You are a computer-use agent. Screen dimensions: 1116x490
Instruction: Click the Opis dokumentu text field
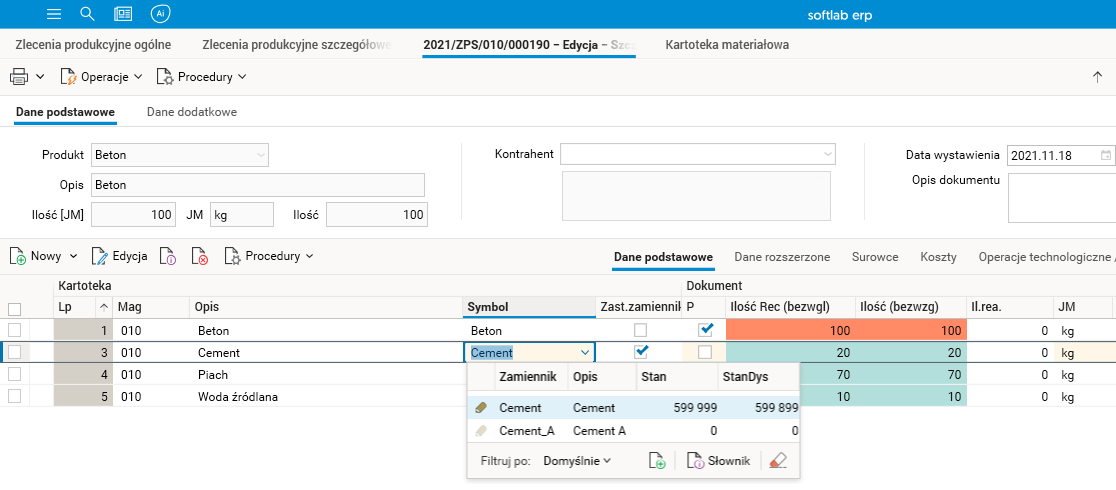1060,197
